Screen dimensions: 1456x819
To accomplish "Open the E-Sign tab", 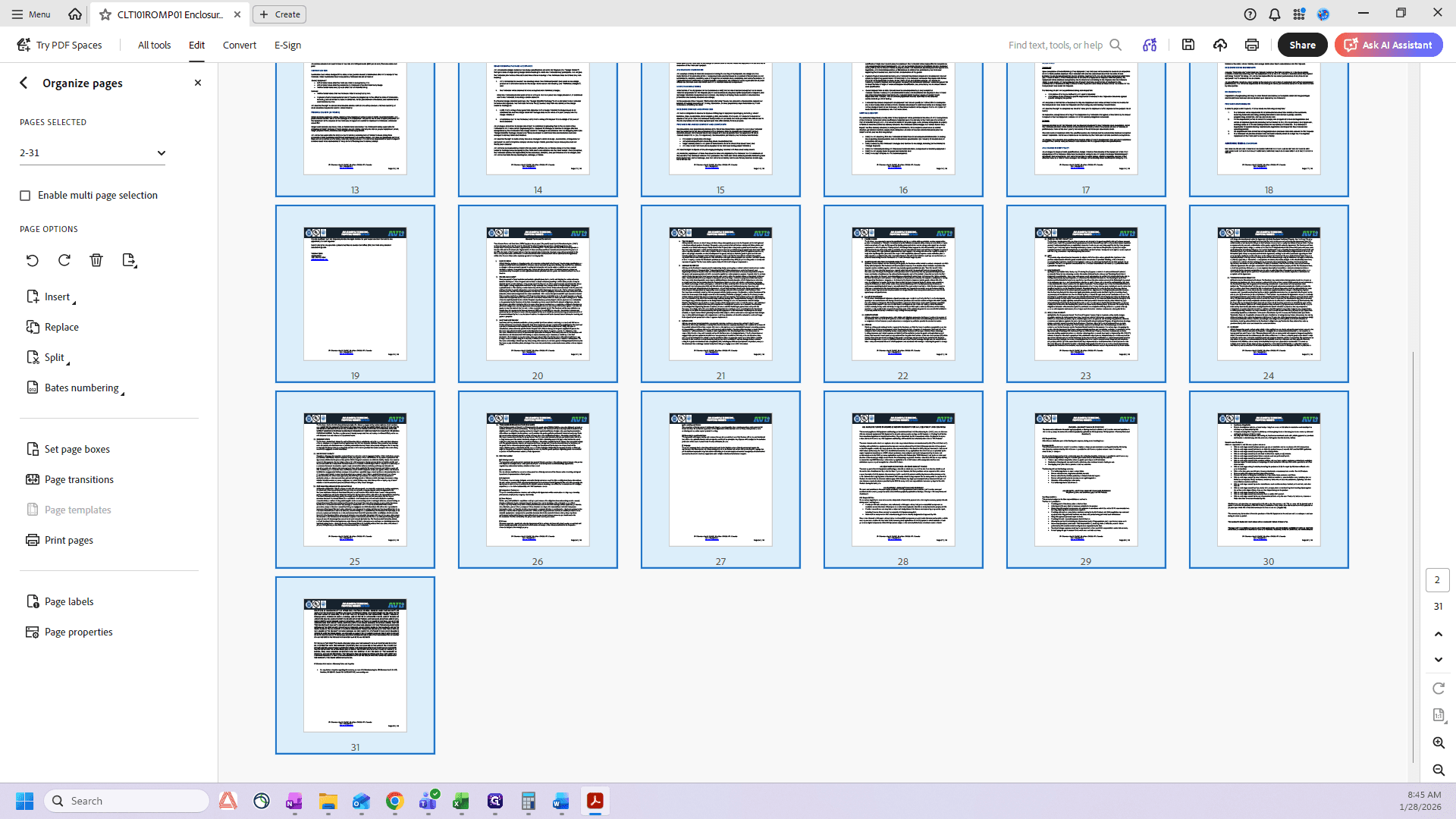I will coord(287,45).
